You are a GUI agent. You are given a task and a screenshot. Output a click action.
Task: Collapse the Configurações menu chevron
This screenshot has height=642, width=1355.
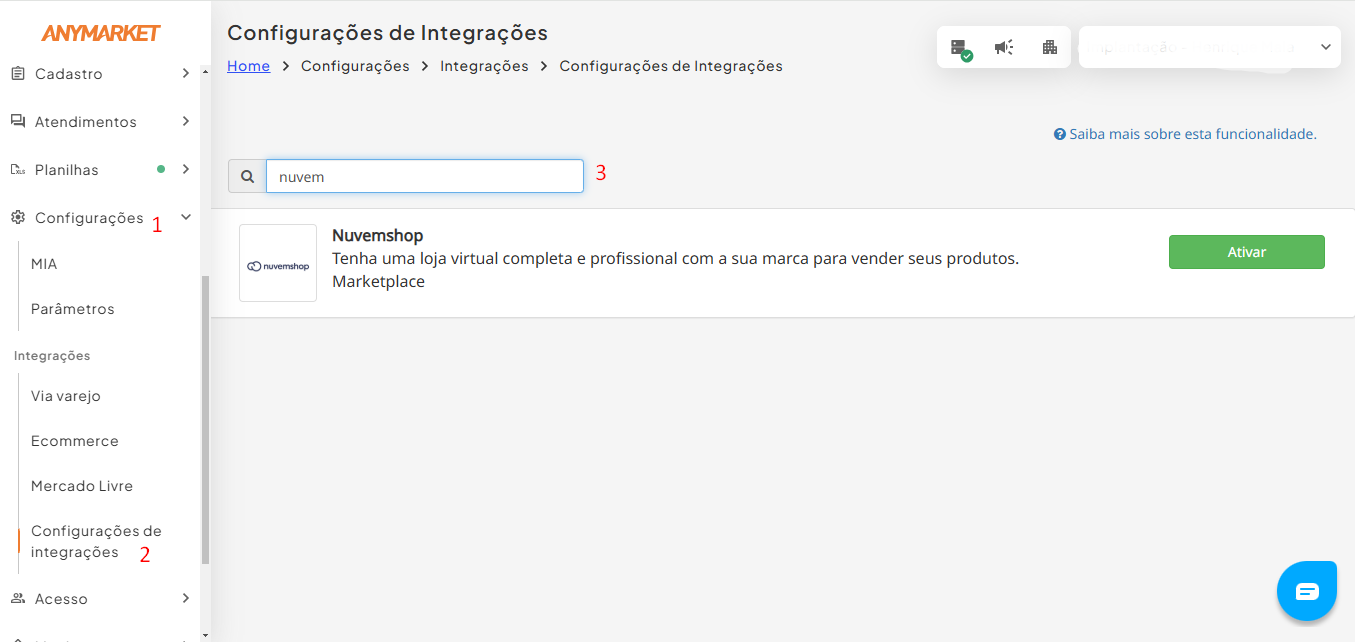(x=186, y=217)
